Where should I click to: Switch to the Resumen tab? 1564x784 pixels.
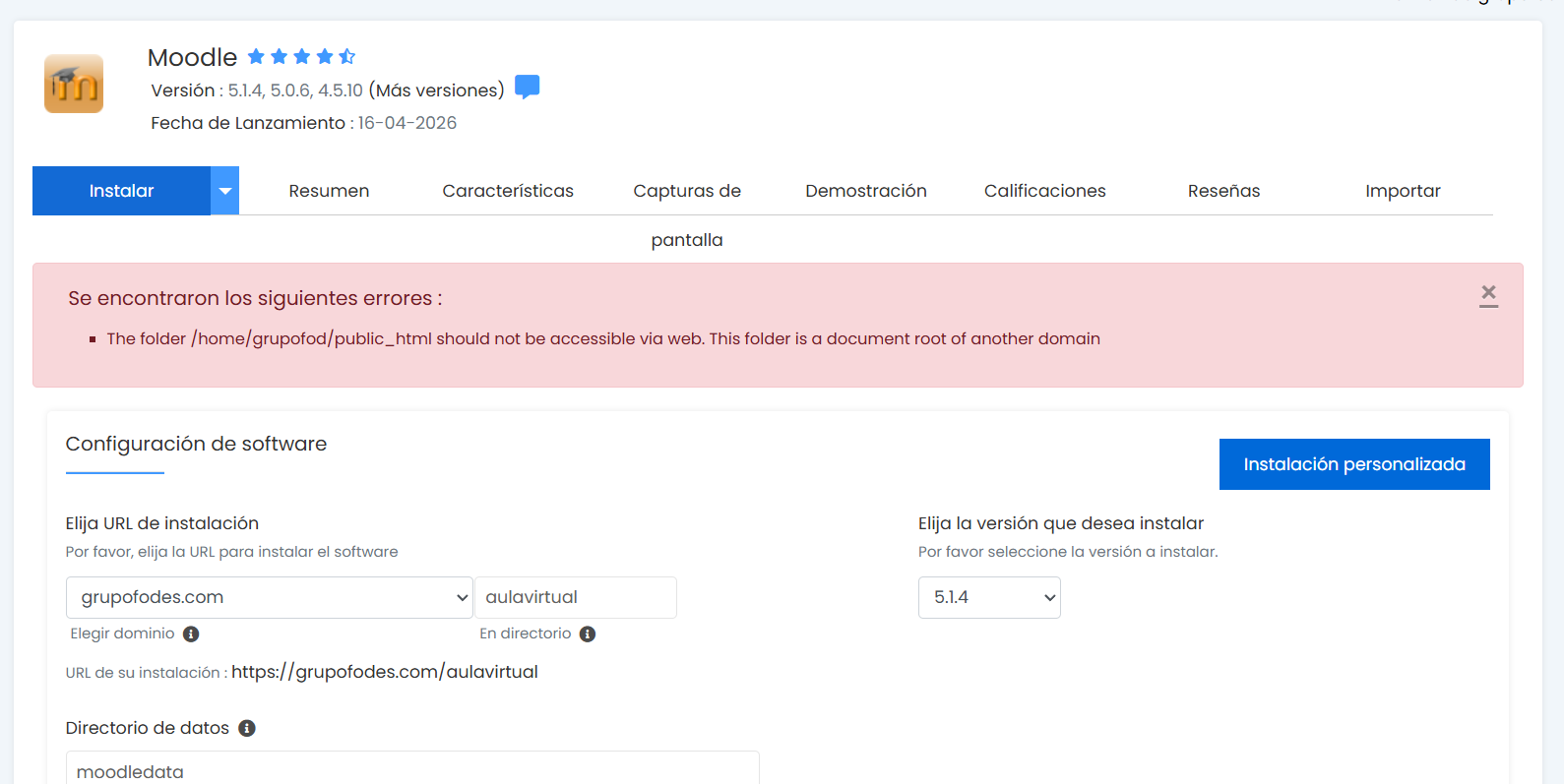click(329, 191)
